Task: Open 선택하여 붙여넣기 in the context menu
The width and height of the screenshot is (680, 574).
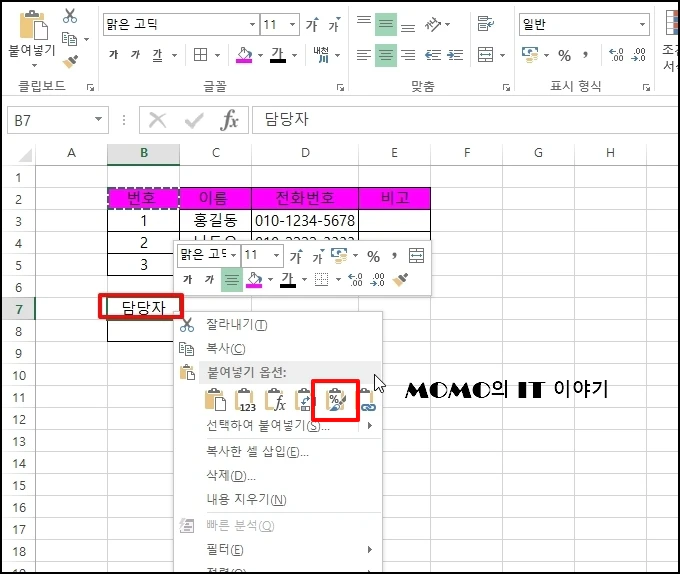Action: click(x=278, y=426)
